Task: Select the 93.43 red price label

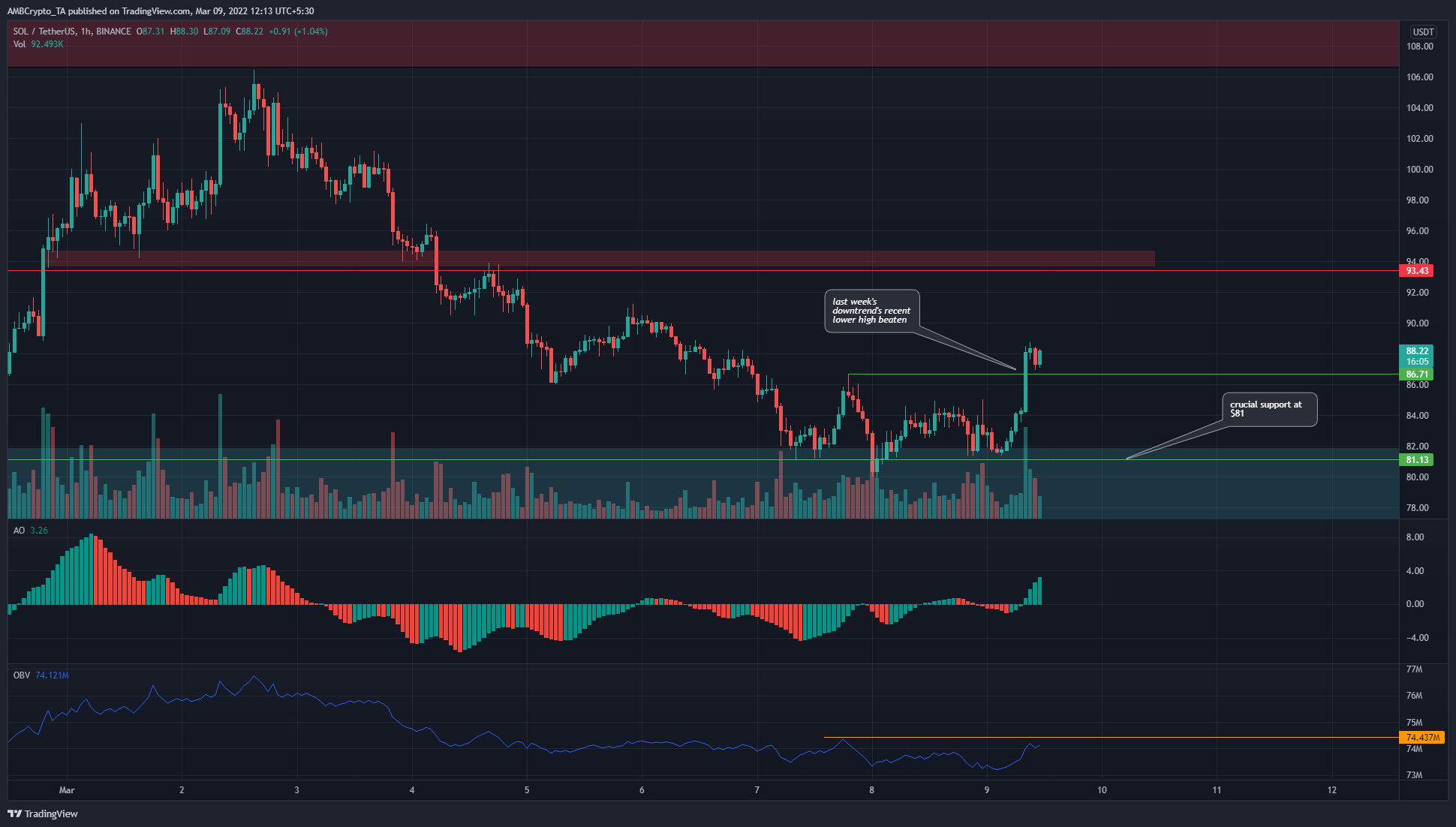Action: 1416,270
